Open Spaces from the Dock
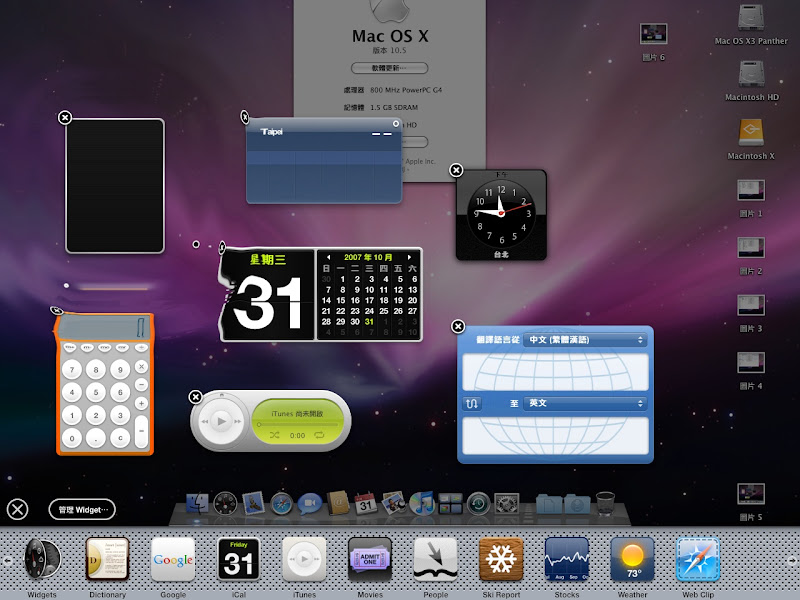 click(450, 504)
